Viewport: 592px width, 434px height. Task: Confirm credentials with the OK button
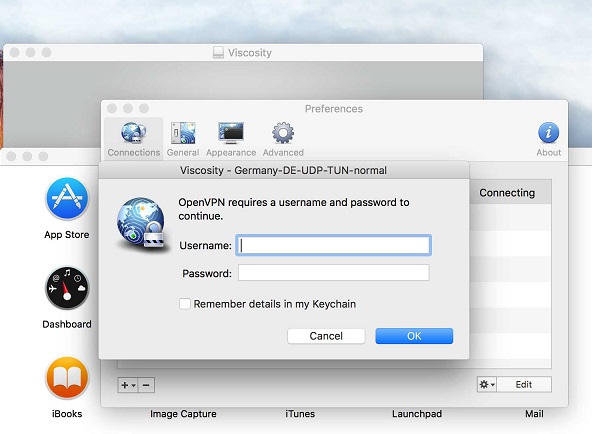coord(414,336)
